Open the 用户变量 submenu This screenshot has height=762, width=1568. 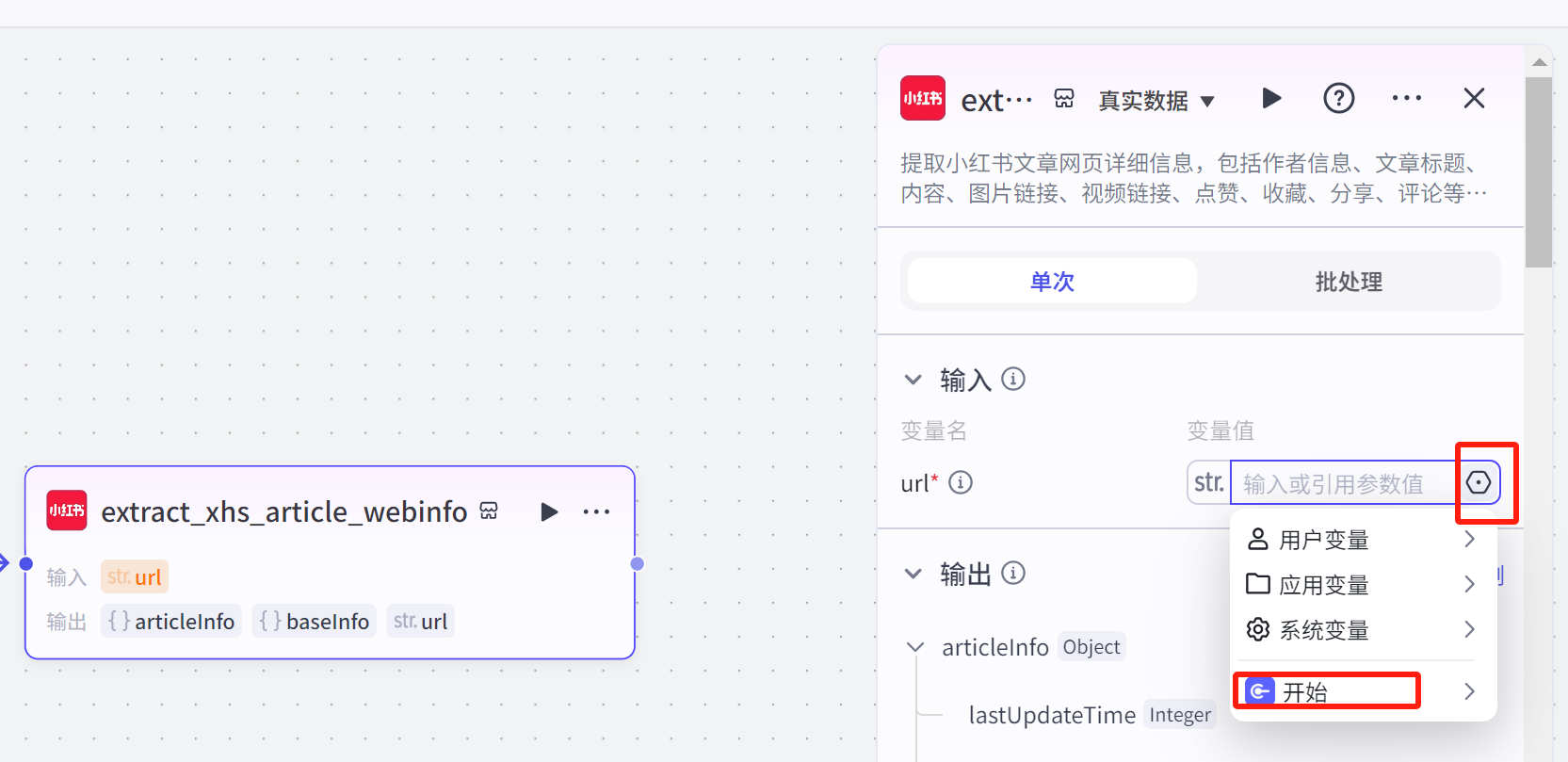(x=1363, y=540)
